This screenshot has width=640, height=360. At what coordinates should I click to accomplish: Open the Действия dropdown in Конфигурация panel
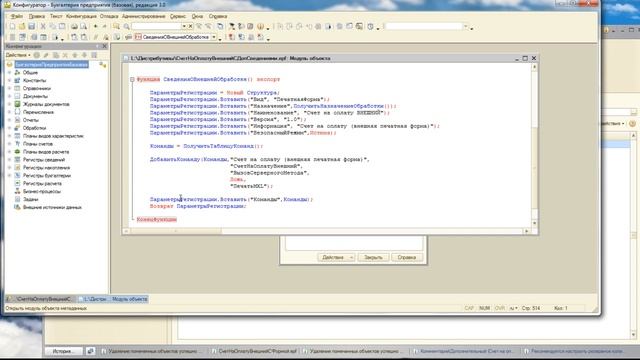pos(18,55)
